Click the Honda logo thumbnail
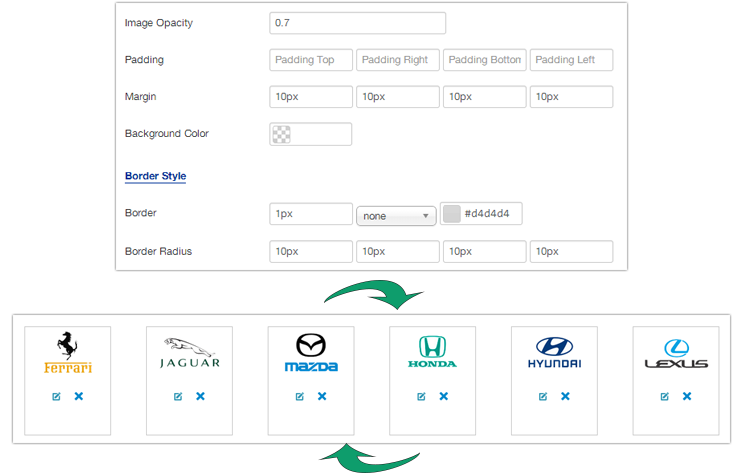This screenshot has width=747, height=474. pyautogui.click(x=433, y=352)
